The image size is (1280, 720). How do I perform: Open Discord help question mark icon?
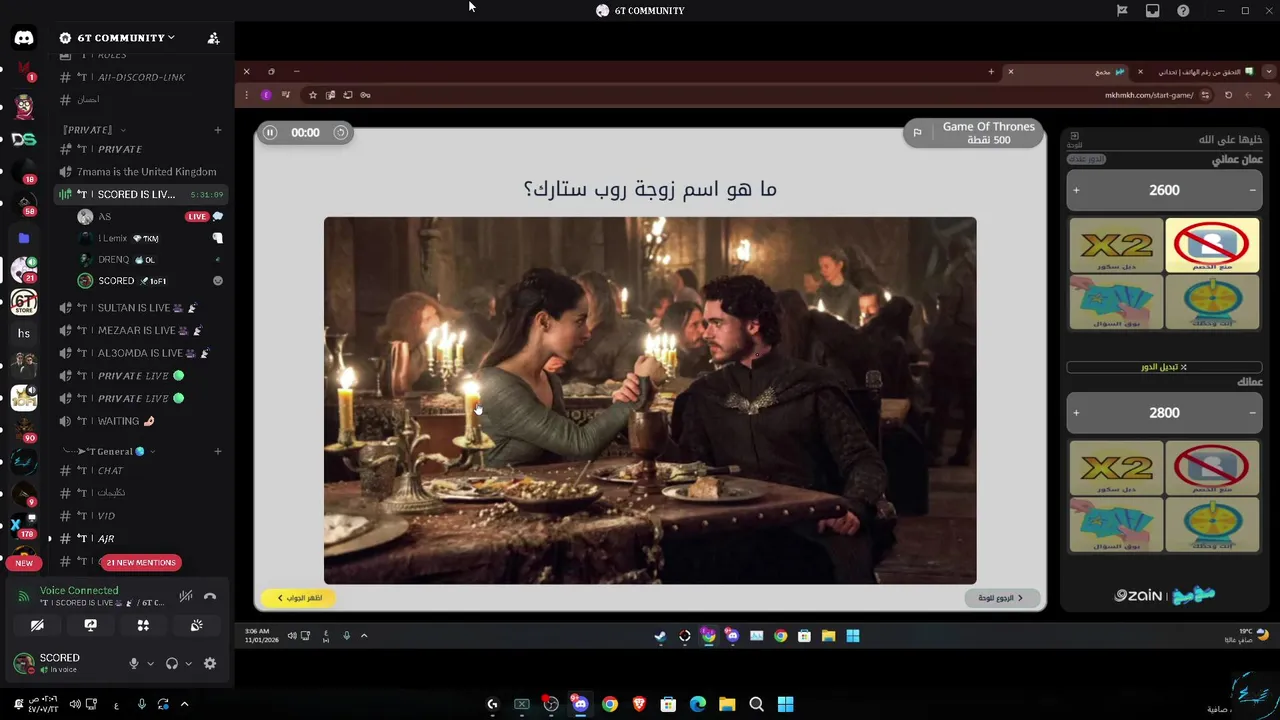1183,10
